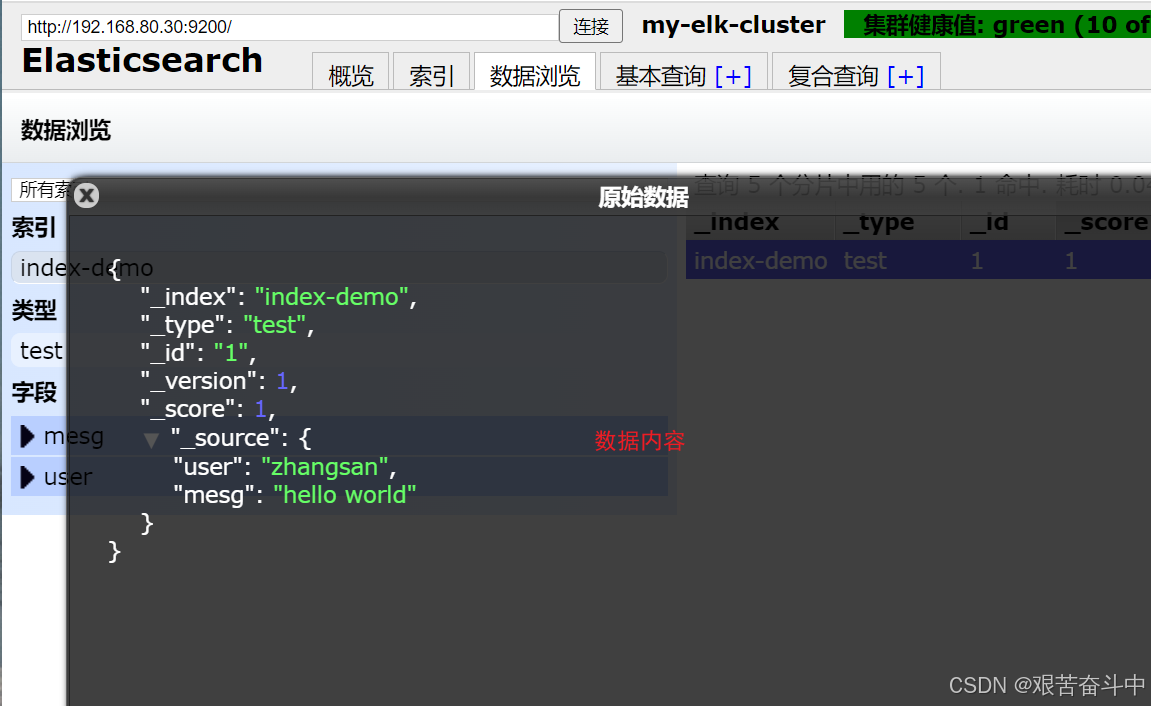Focus the Elasticsearch URL input field
This screenshot has height=706, width=1151.
pyautogui.click(x=290, y=27)
